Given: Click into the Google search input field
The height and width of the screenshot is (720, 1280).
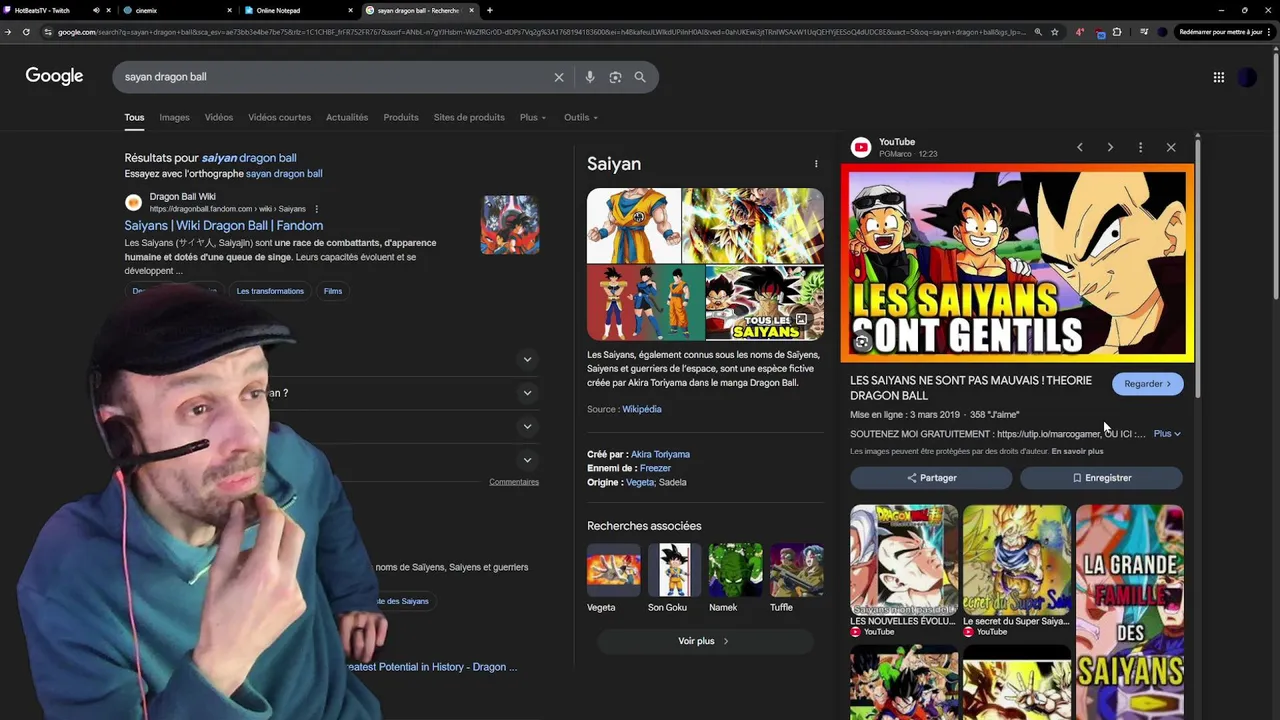Looking at the screenshot, I should [x=335, y=77].
